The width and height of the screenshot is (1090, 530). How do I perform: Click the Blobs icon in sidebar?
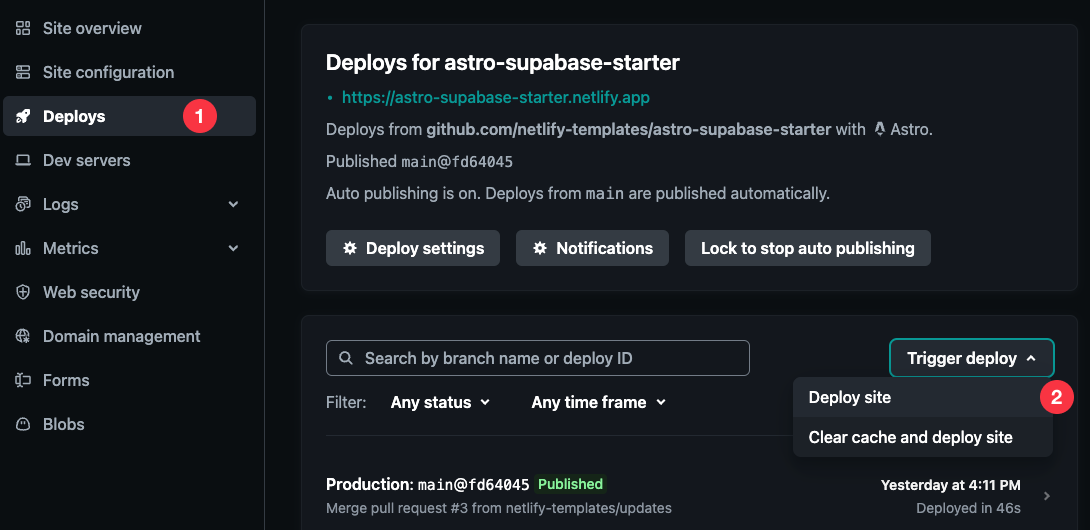(x=23, y=424)
